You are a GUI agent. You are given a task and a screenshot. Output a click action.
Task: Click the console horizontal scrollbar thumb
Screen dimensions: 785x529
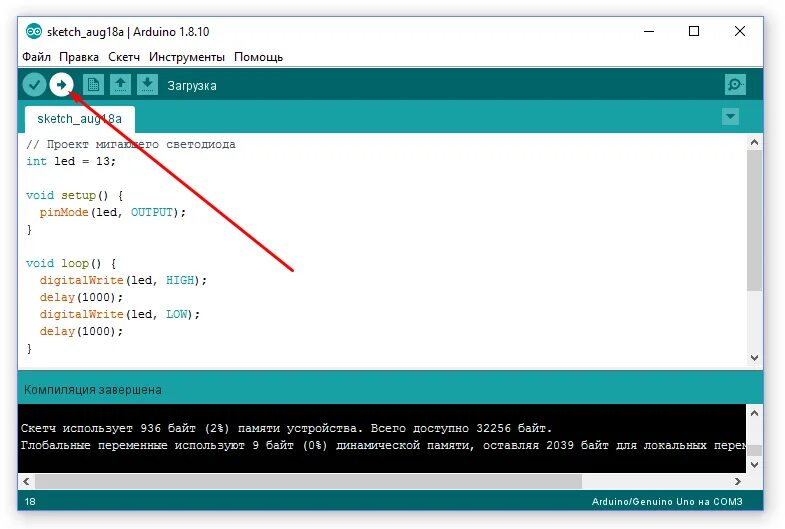pos(308,481)
